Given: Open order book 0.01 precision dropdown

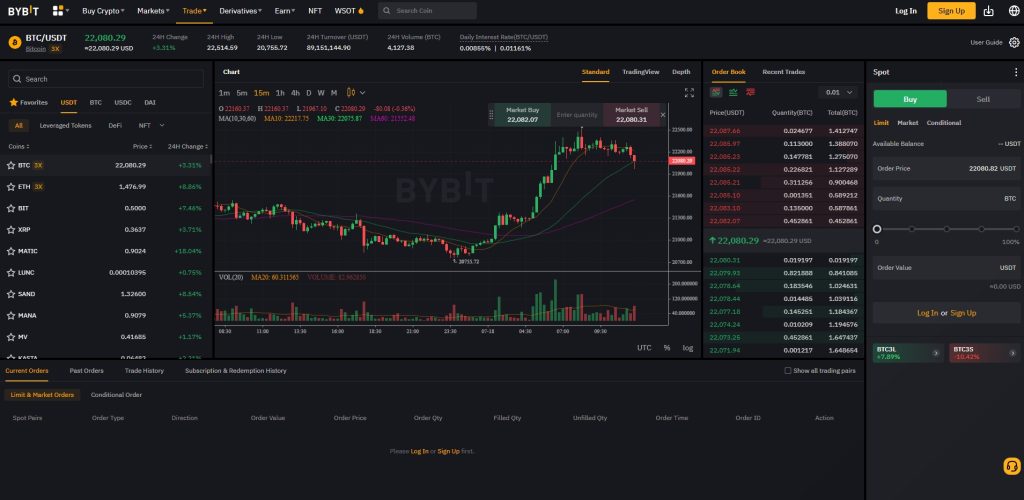Looking at the screenshot, I should 838,93.
